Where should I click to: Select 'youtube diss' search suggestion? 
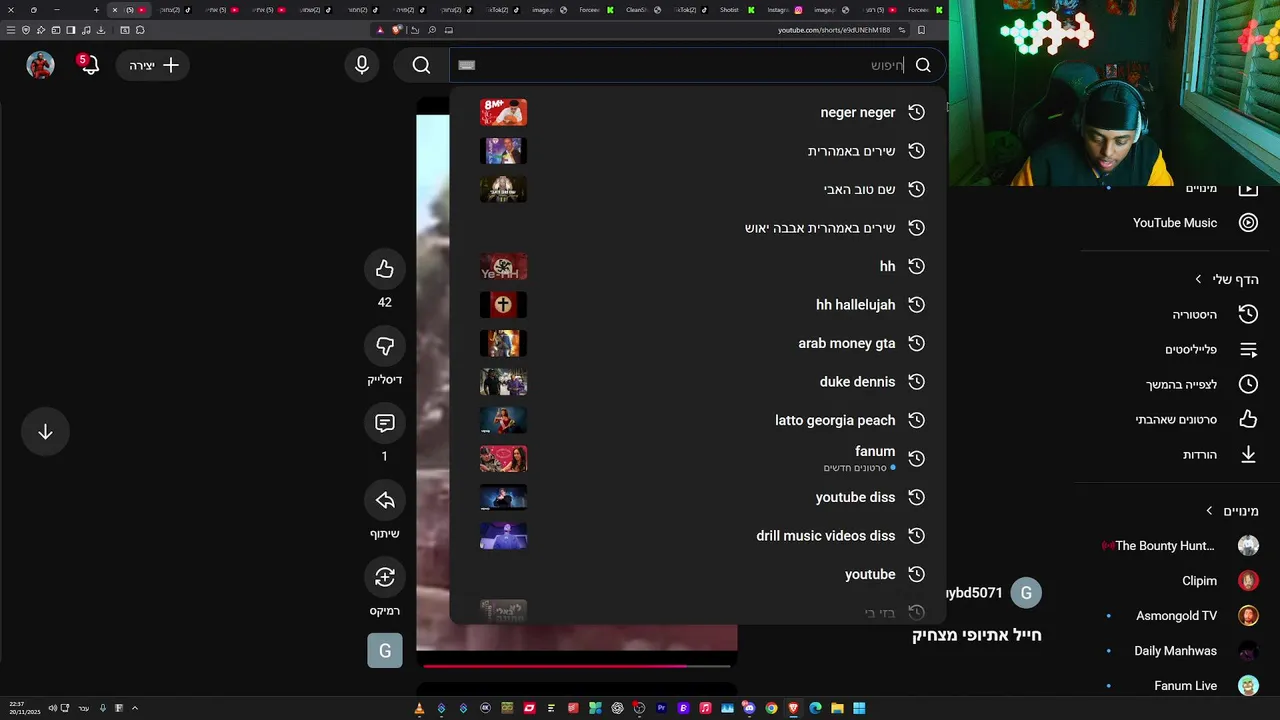pos(698,497)
